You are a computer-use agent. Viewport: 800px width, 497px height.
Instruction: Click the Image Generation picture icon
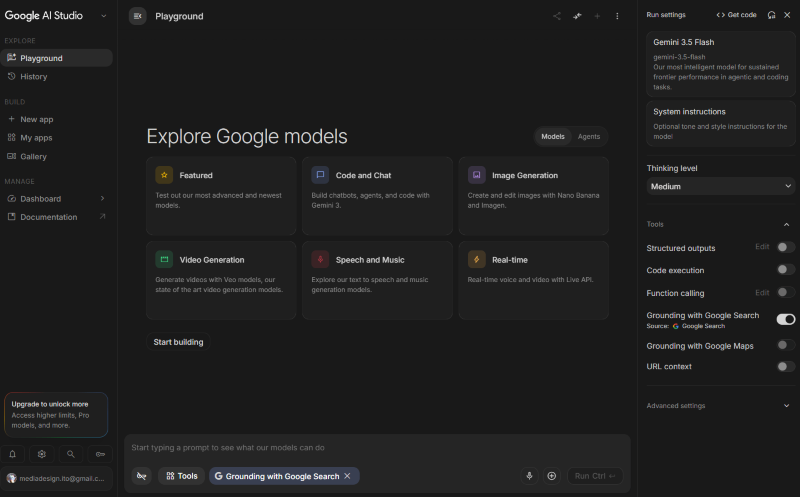coord(477,175)
